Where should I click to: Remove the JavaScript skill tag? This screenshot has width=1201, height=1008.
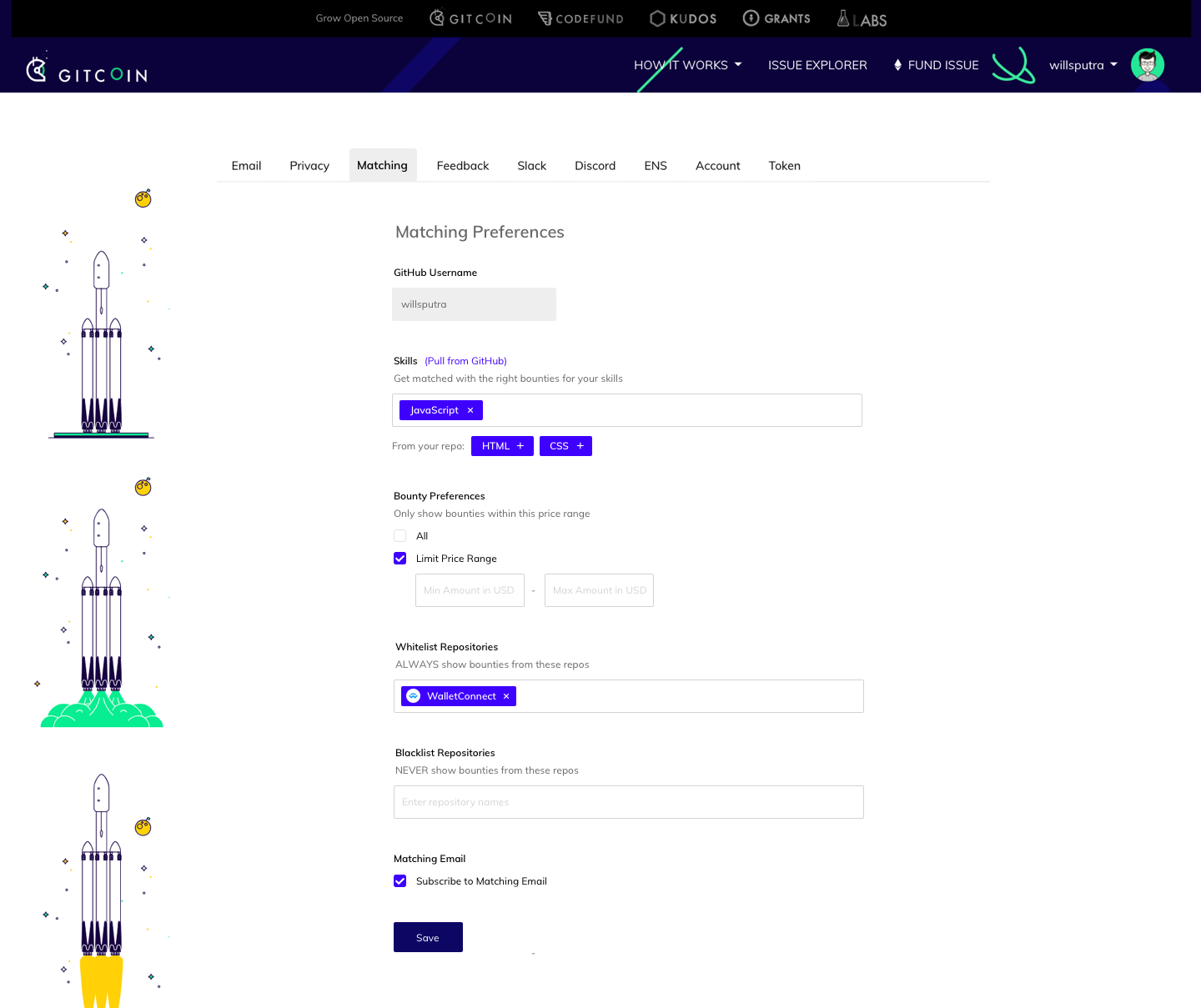click(470, 410)
